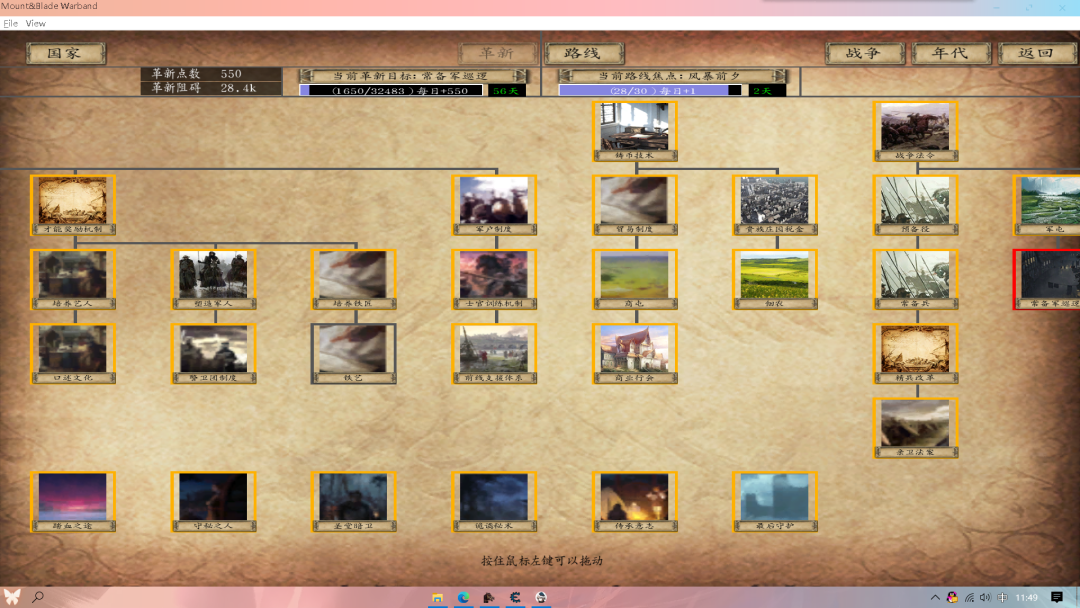Select the 战争法令 innovation node
Screen dimensions: 1080x608
915,132
